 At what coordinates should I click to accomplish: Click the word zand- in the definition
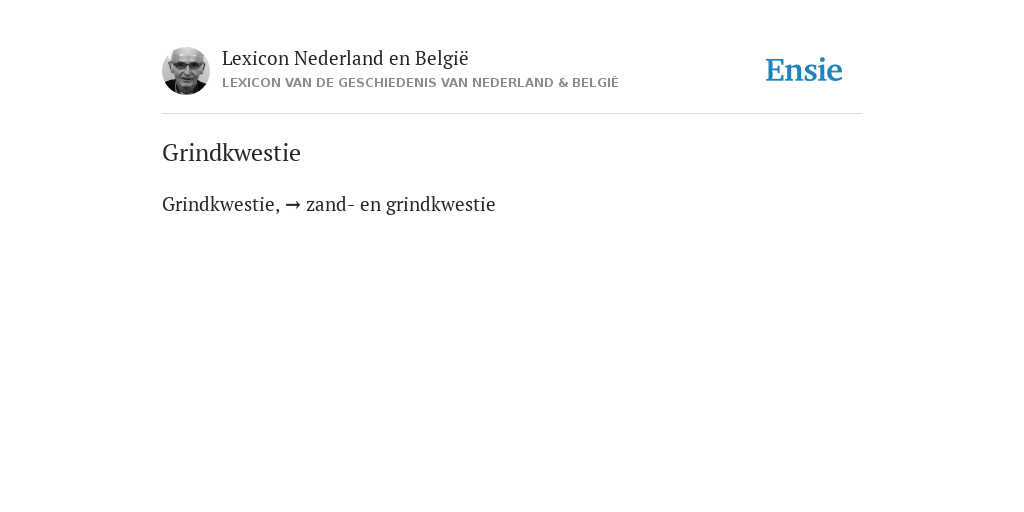[330, 204]
